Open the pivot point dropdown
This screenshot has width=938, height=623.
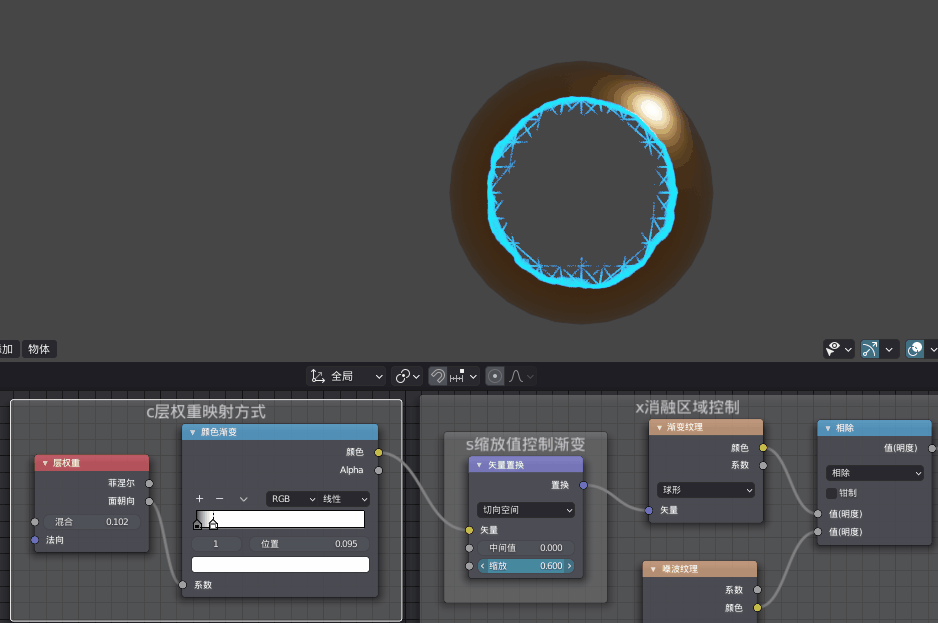(x=407, y=376)
